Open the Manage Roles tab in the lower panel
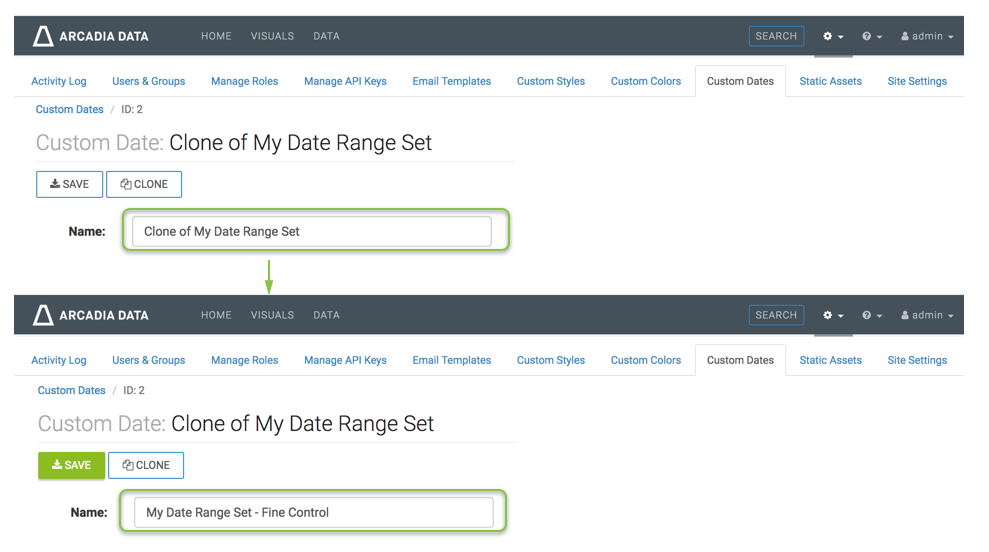Screen dimensions: 989x552 coord(244,360)
